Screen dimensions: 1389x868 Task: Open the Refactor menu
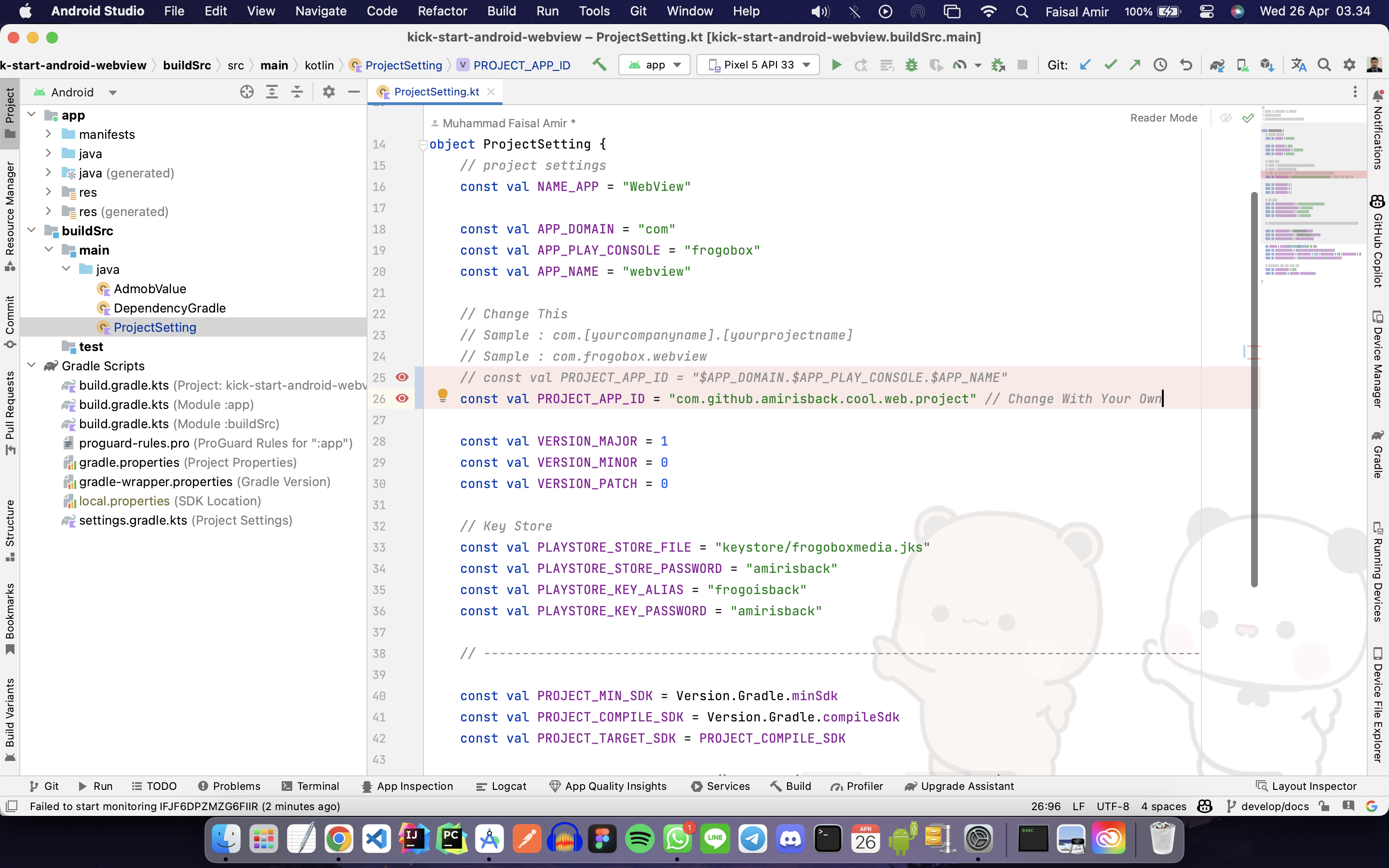pos(442,11)
